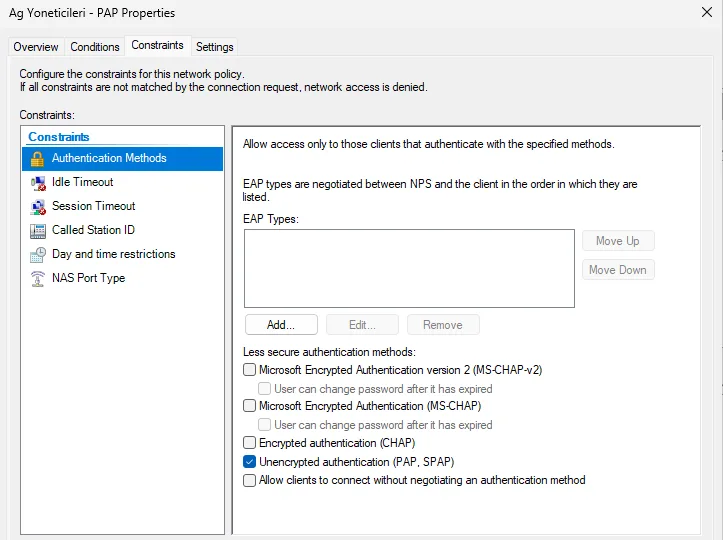The image size is (723, 540).
Task: Click the Edit... button
Action: click(x=362, y=325)
